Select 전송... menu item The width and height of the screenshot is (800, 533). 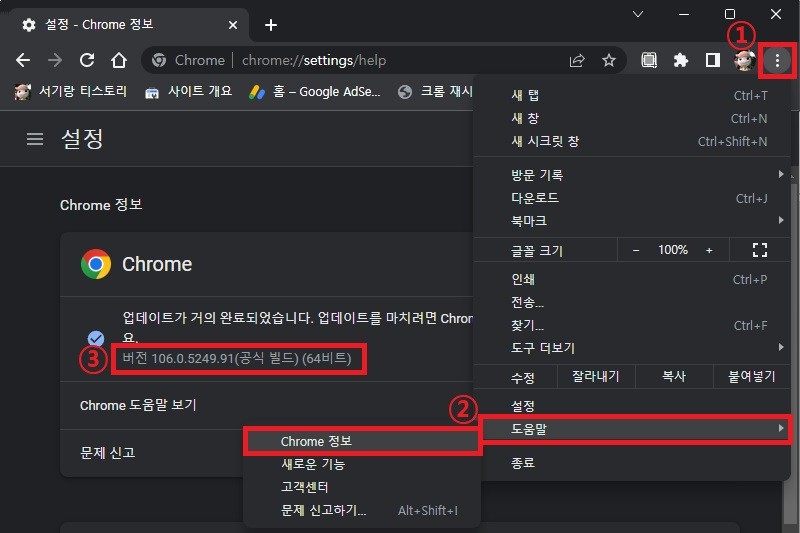(x=632, y=302)
